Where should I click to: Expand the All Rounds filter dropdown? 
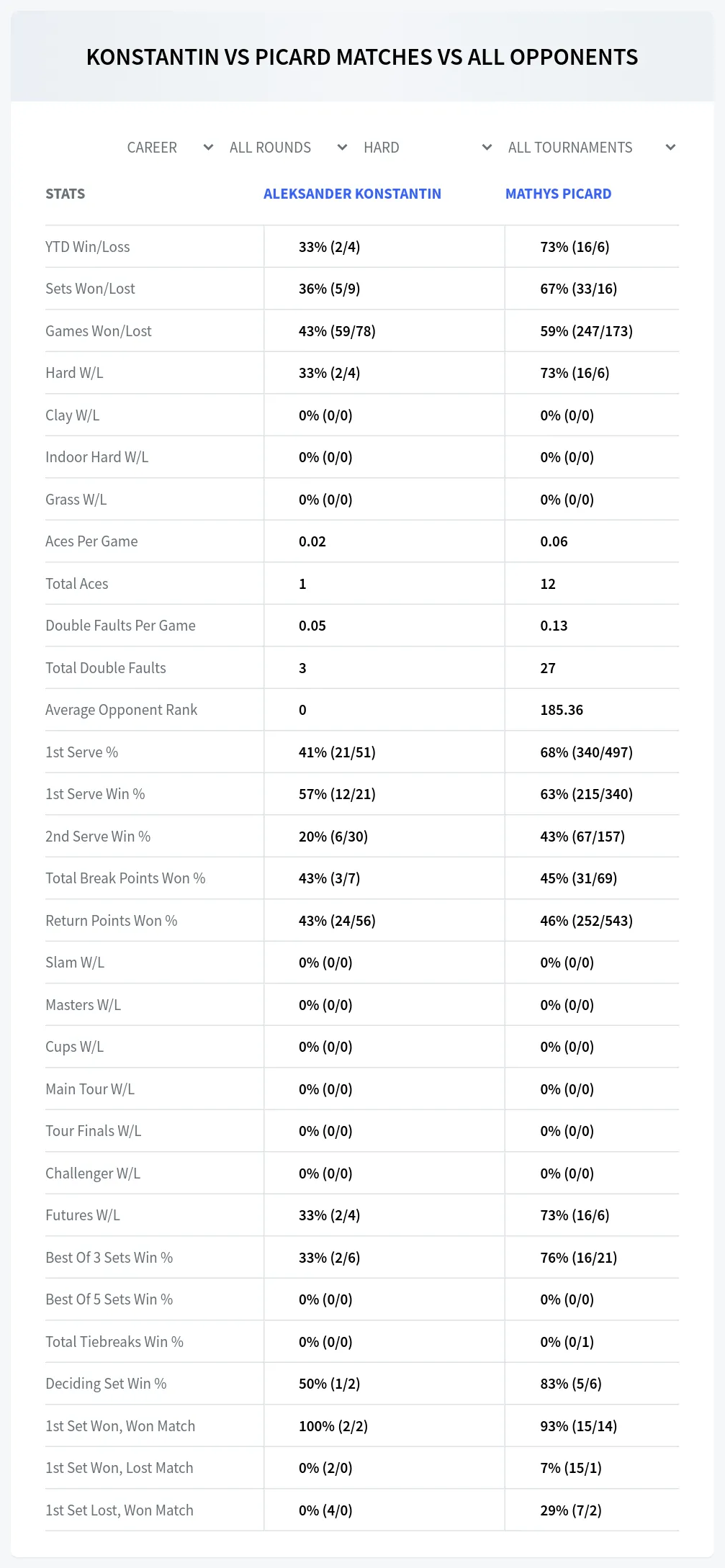click(288, 148)
